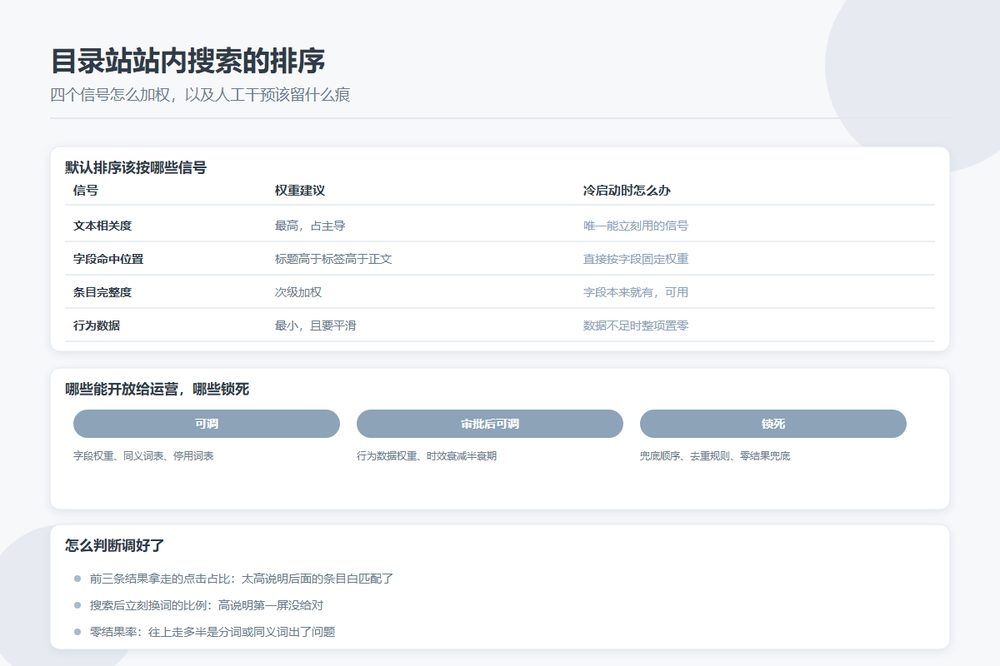Click the 冷启动时怎么办 column header
This screenshot has height=666, width=1000.
[x=626, y=190]
